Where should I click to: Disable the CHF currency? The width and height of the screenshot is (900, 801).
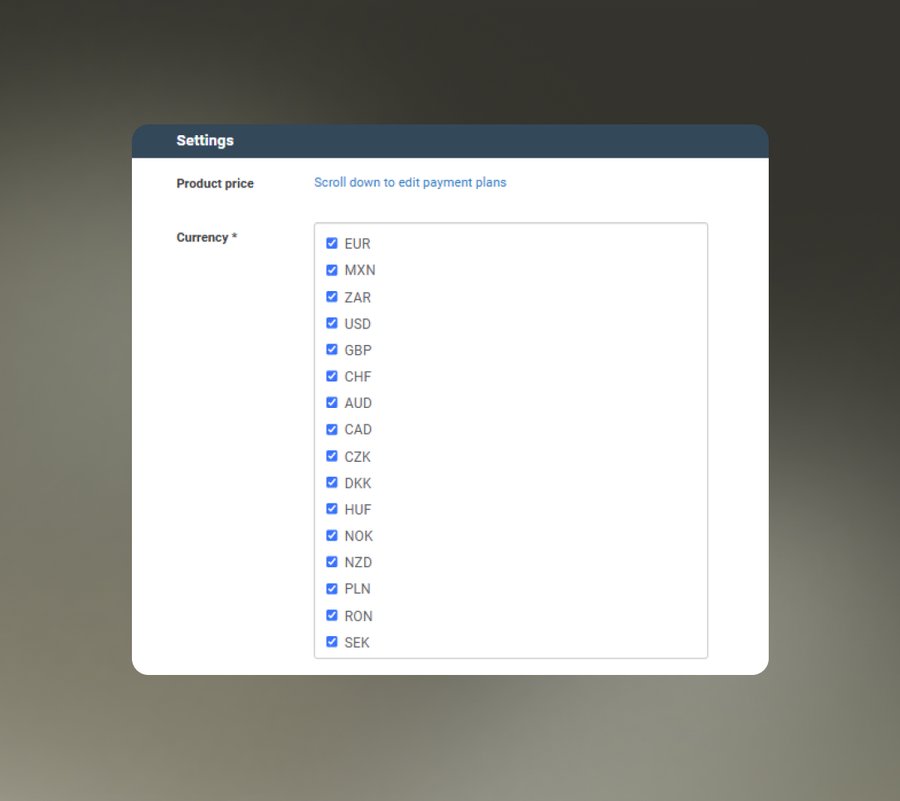332,376
